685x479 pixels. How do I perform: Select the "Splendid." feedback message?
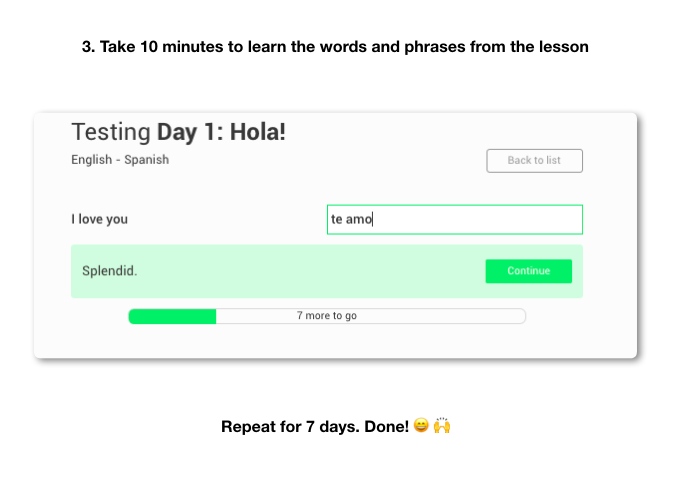[110, 271]
